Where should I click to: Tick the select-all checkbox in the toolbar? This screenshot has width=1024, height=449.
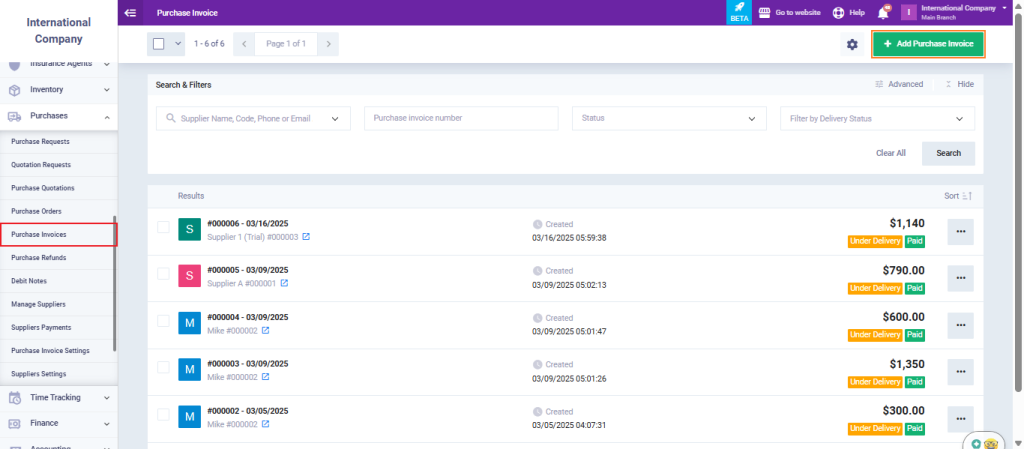click(x=159, y=44)
